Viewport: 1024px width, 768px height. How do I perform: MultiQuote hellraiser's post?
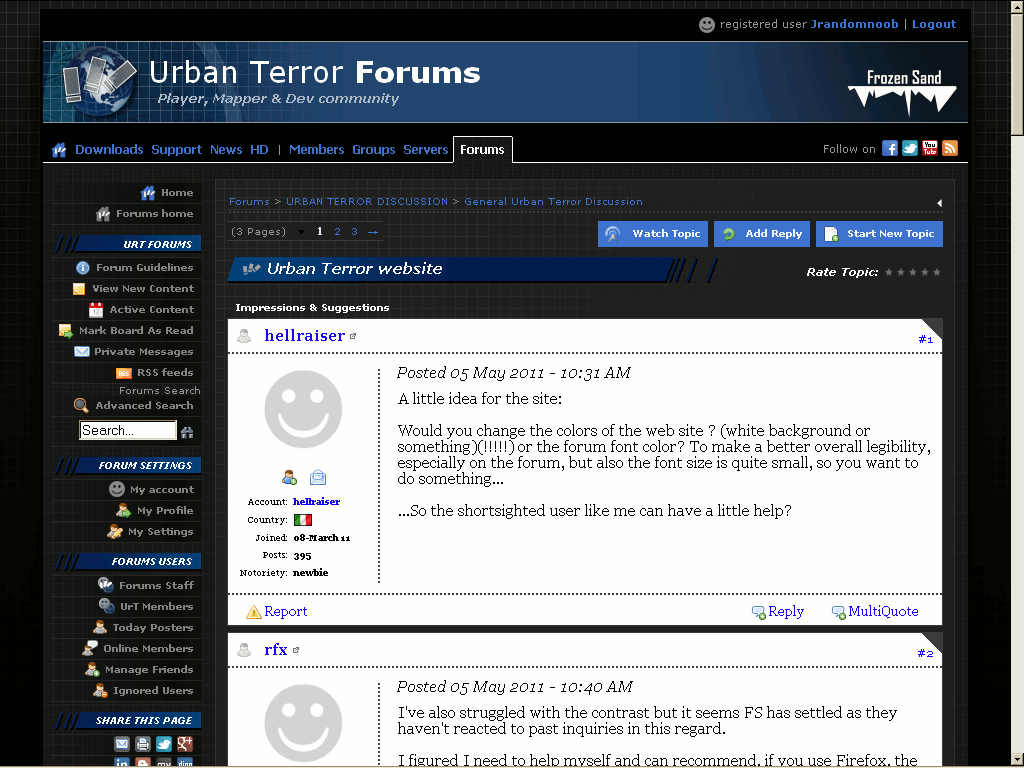[875, 612]
